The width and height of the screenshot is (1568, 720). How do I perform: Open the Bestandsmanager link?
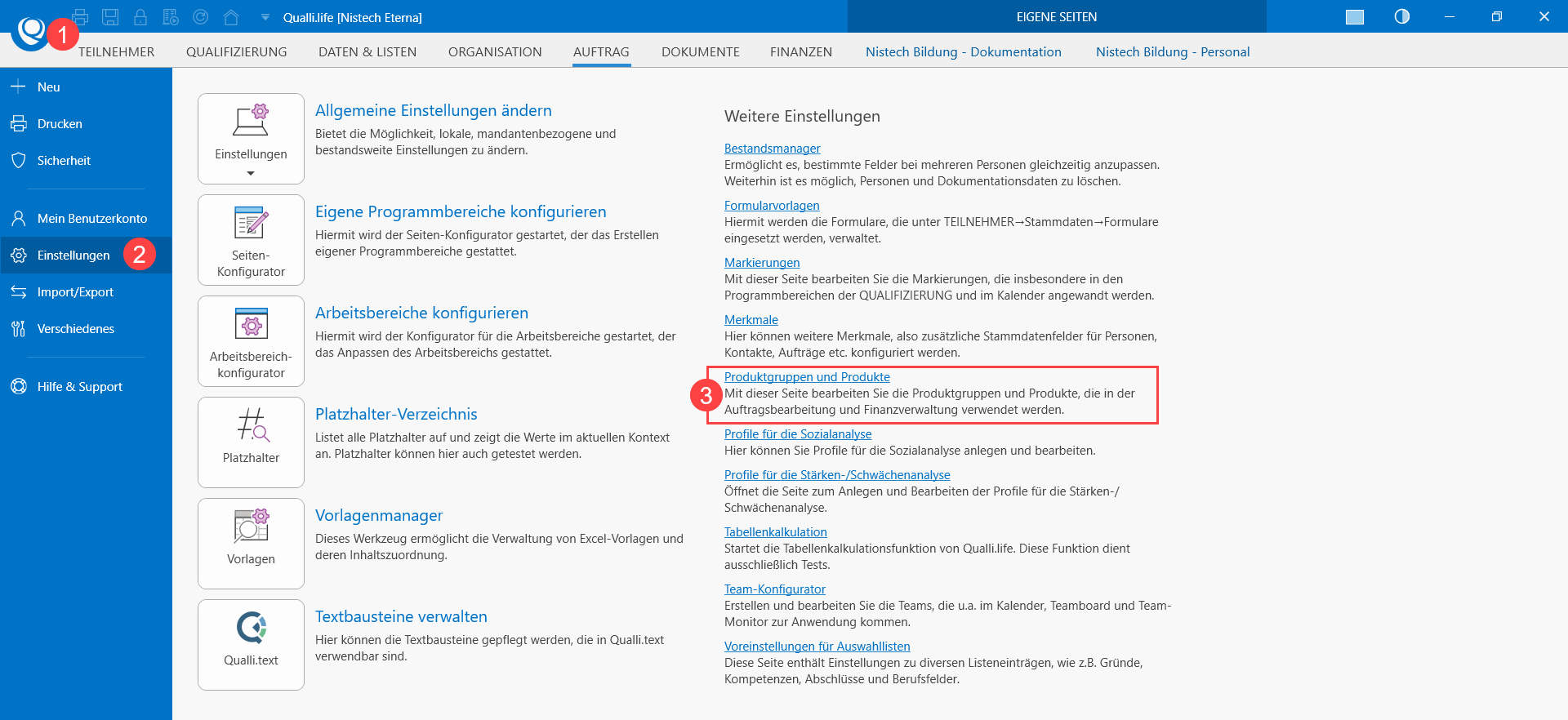point(773,148)
